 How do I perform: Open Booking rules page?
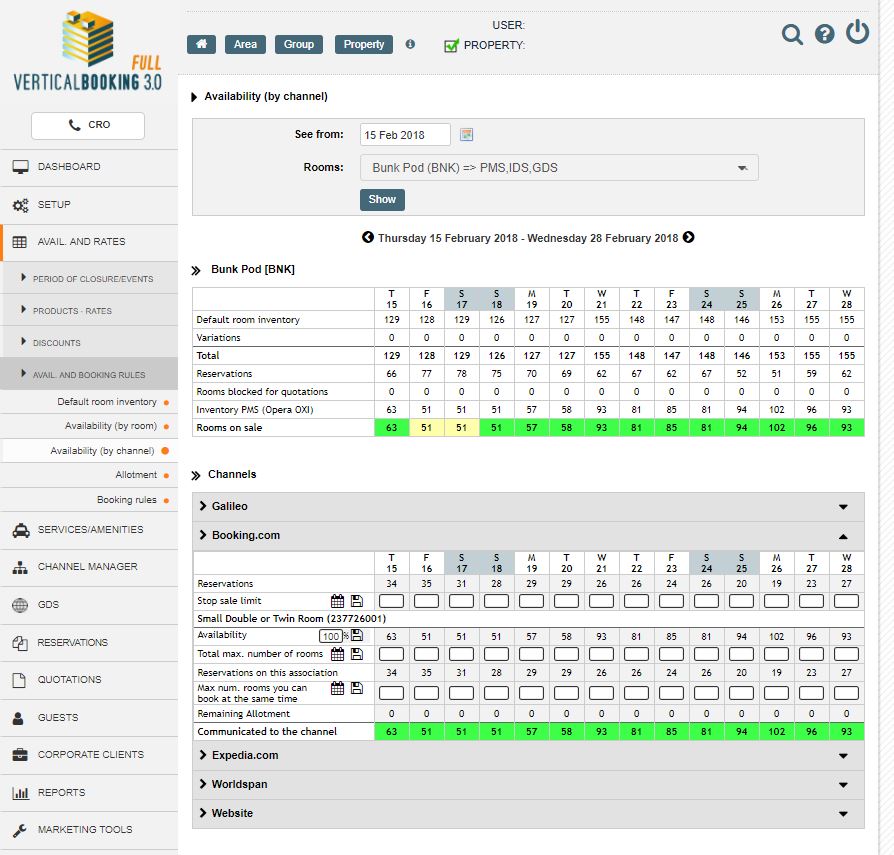tap(89, 500)
